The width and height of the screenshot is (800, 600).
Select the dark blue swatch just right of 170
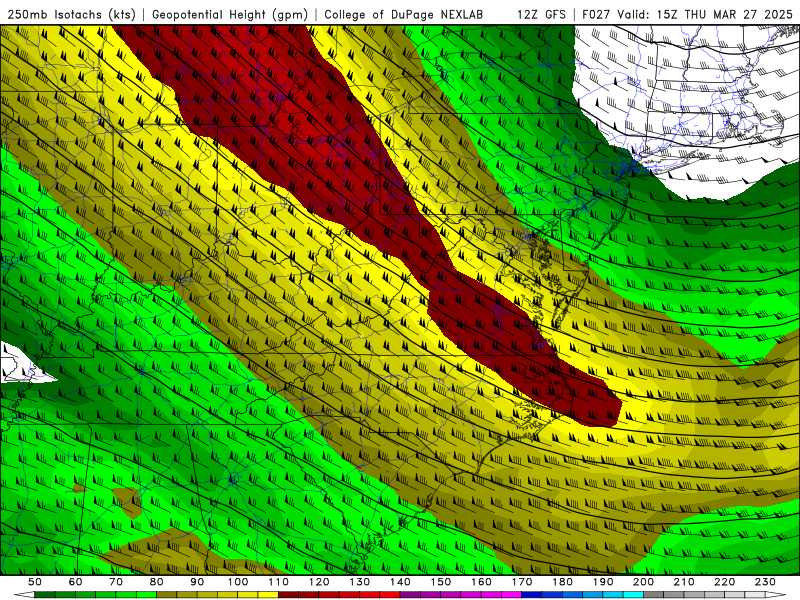click(x=532, y=594)
